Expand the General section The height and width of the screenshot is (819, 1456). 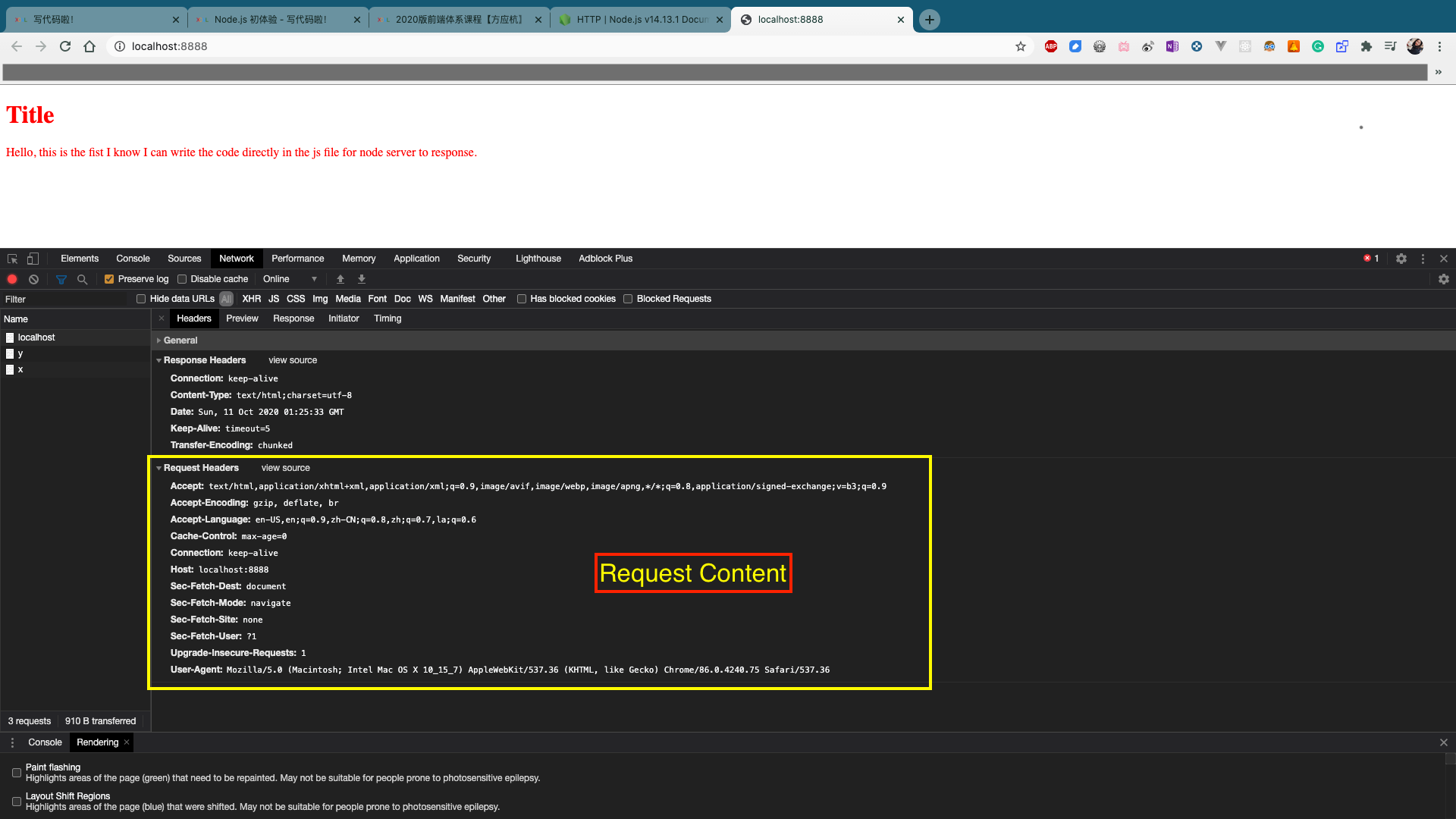tap(180, 340)
